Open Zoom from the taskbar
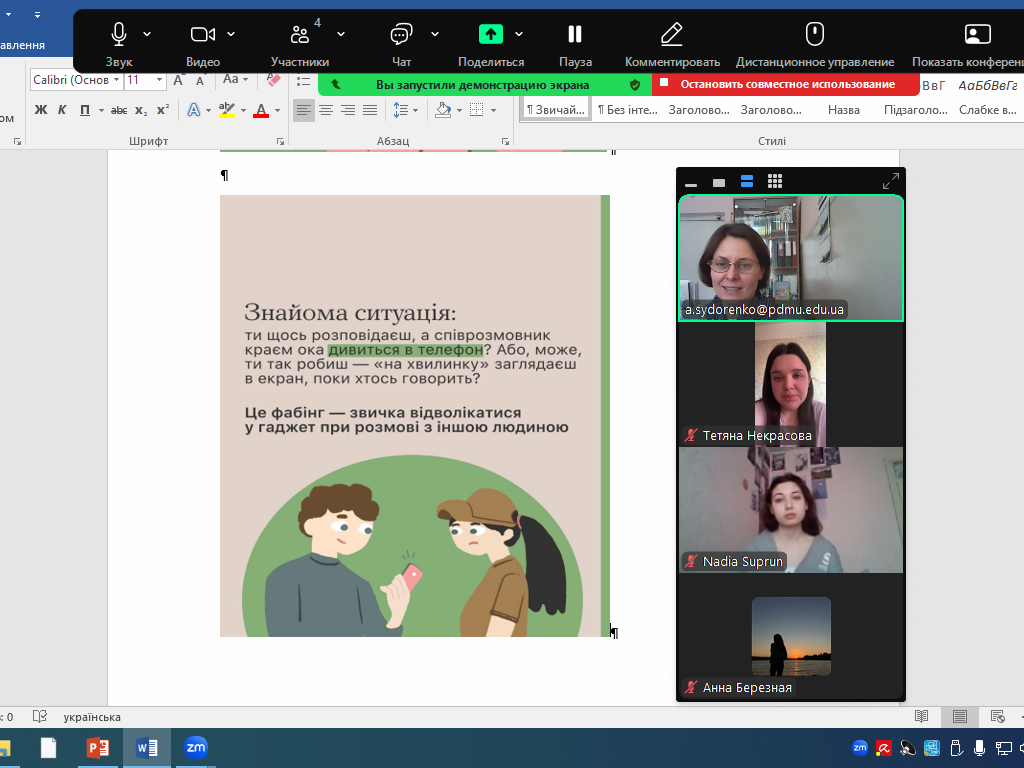 pos(195,748)
